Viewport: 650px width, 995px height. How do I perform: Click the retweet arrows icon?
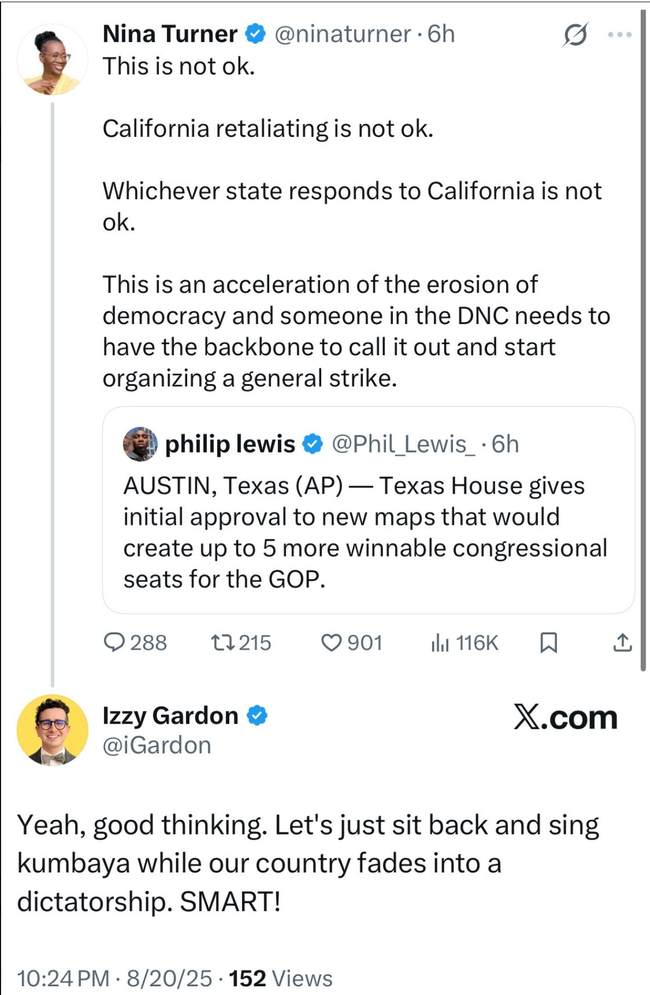coord(222,643)
